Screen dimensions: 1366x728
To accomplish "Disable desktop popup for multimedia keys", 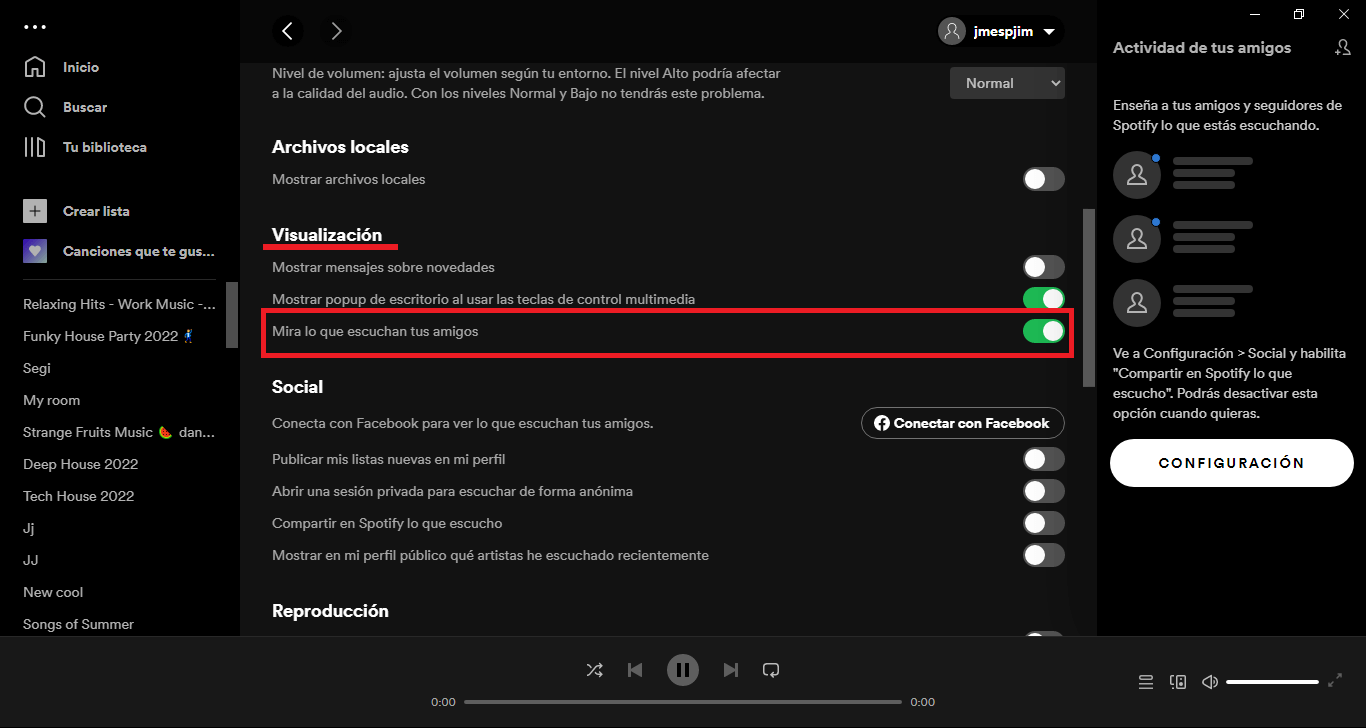I will pos(1043,299).
